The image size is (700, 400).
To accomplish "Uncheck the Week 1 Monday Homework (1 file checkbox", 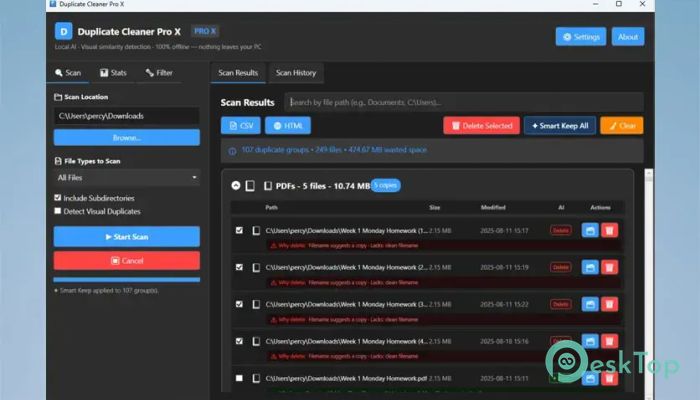I will tap(239, 230).
